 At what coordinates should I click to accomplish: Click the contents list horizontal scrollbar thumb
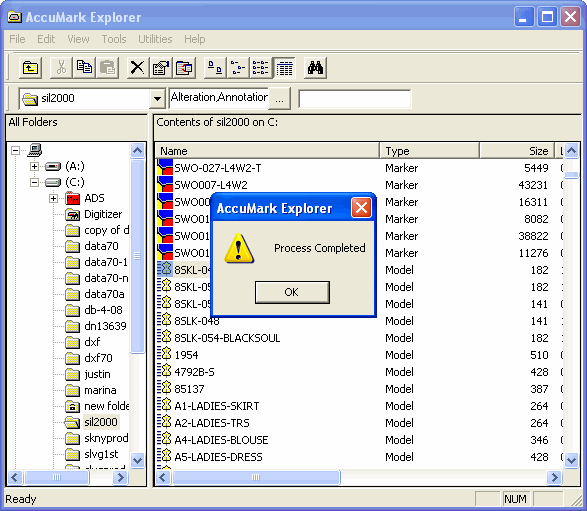[x=256, y=477]
